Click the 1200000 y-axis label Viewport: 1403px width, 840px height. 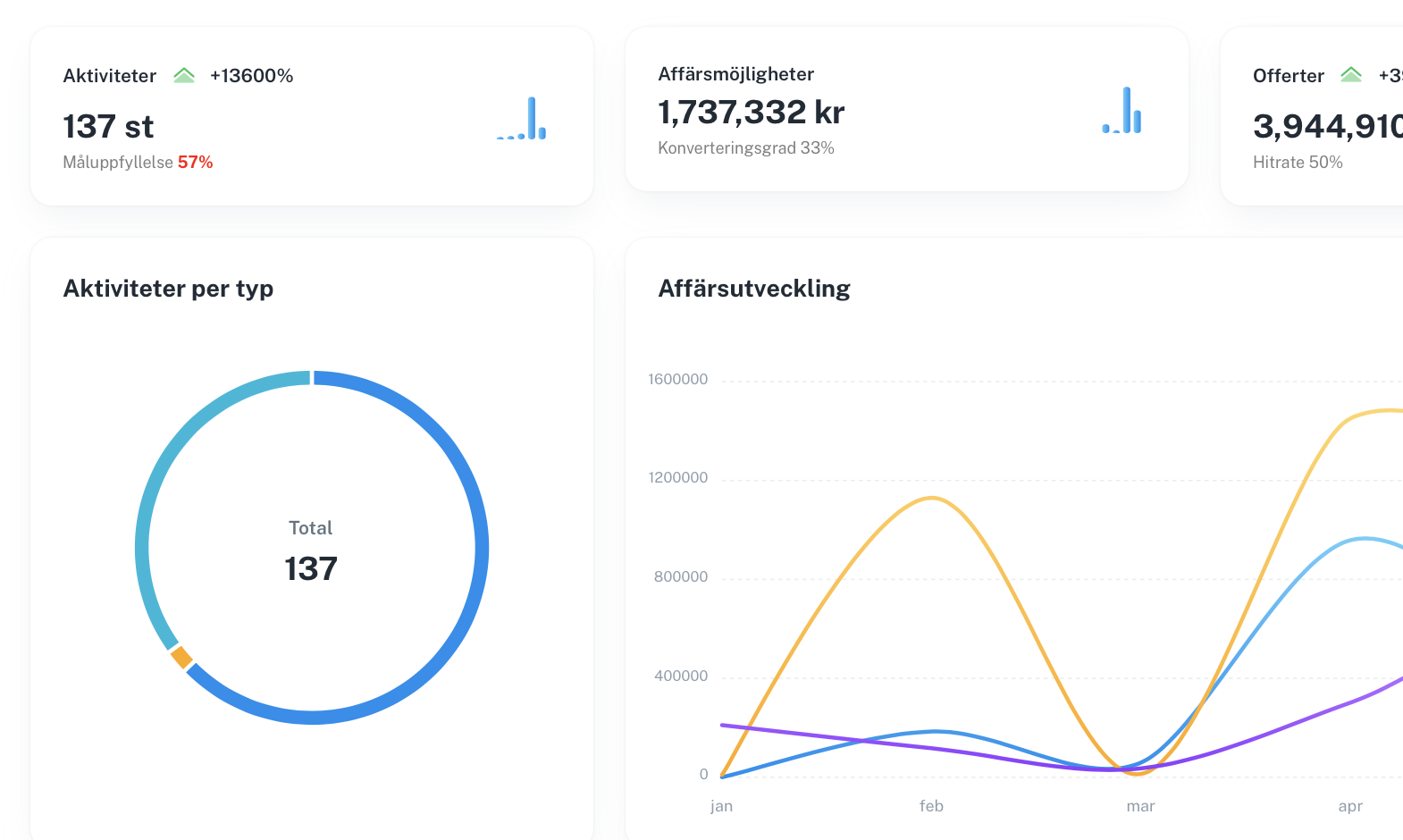(678, 478)
